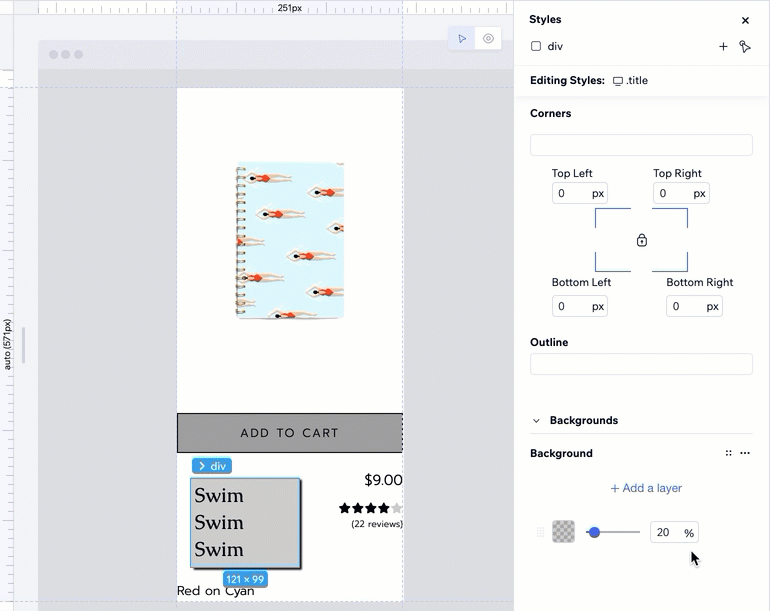
Task: Click the notebook product image
Action: pos(290,240)
